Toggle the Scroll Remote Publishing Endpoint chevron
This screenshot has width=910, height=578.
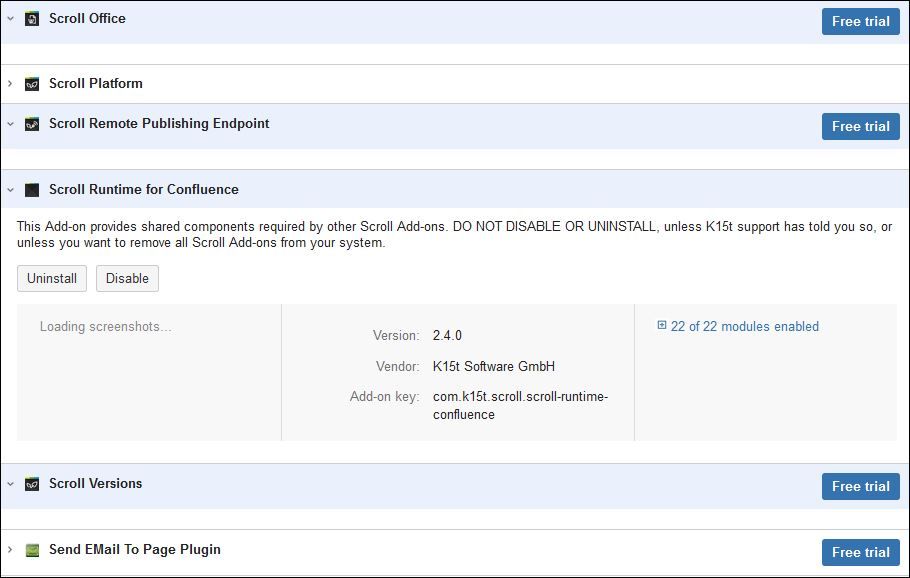coord(10,124)
